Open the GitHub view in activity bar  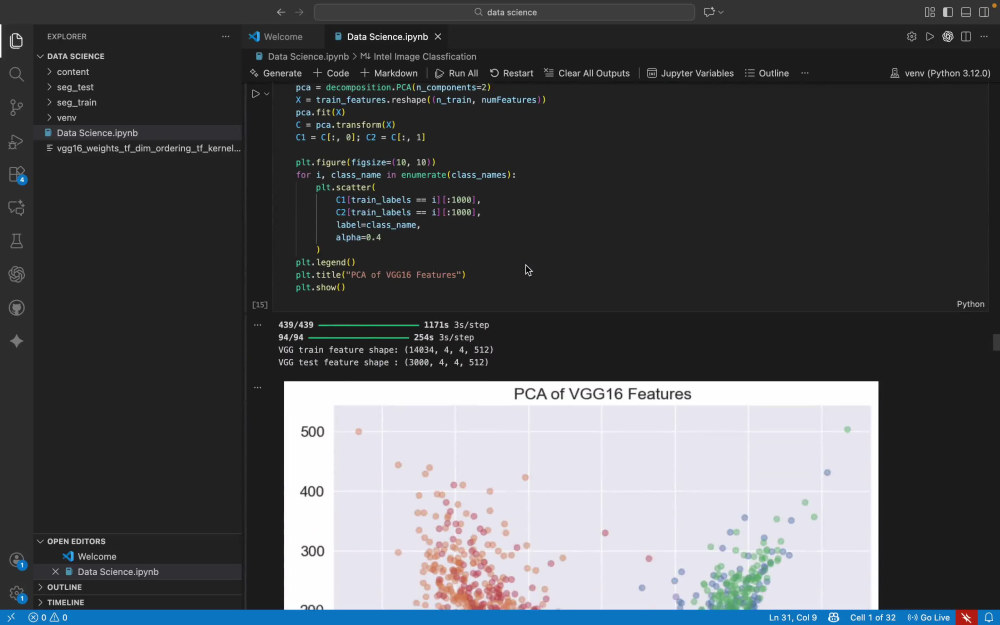(x=17, y=308)
